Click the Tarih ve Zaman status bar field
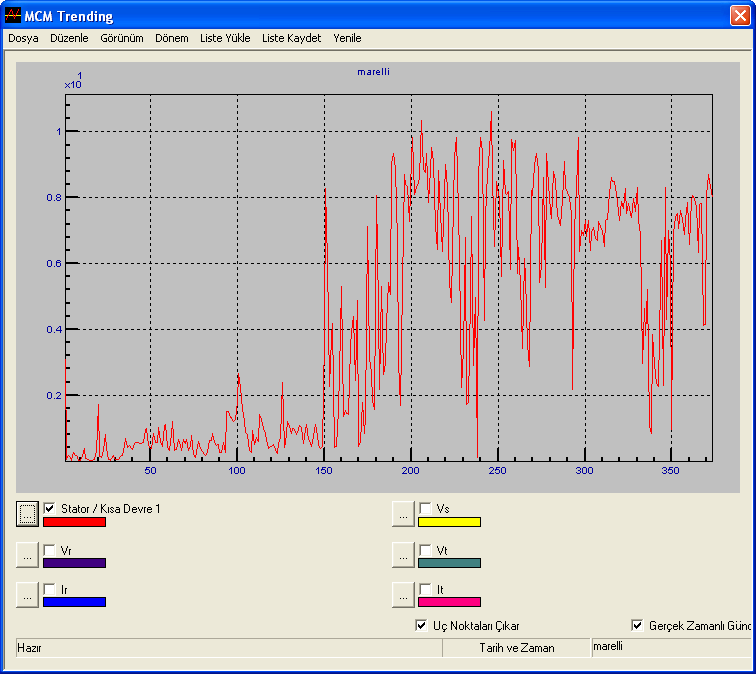Image resolution: width=756 pixels, height=674 pixels. tap(516, 648)
